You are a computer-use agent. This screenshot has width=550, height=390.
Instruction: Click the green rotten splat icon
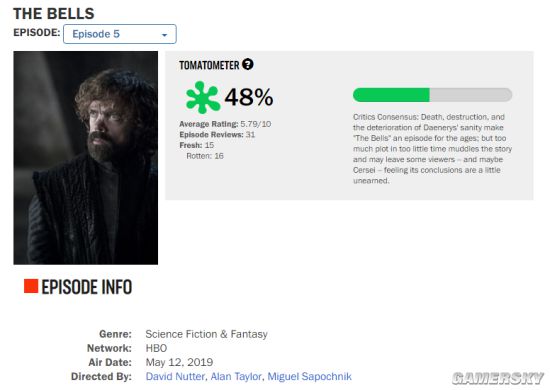(x=203, y=98)
